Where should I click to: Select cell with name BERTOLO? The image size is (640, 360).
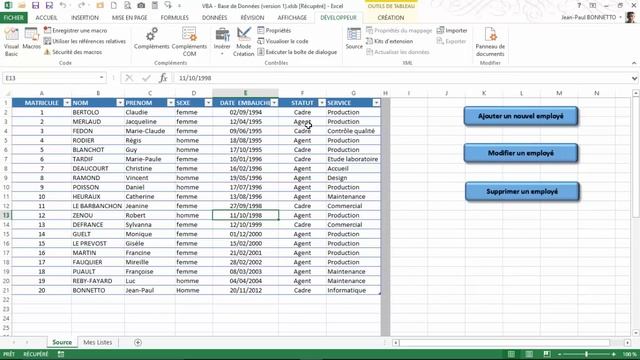98,112
